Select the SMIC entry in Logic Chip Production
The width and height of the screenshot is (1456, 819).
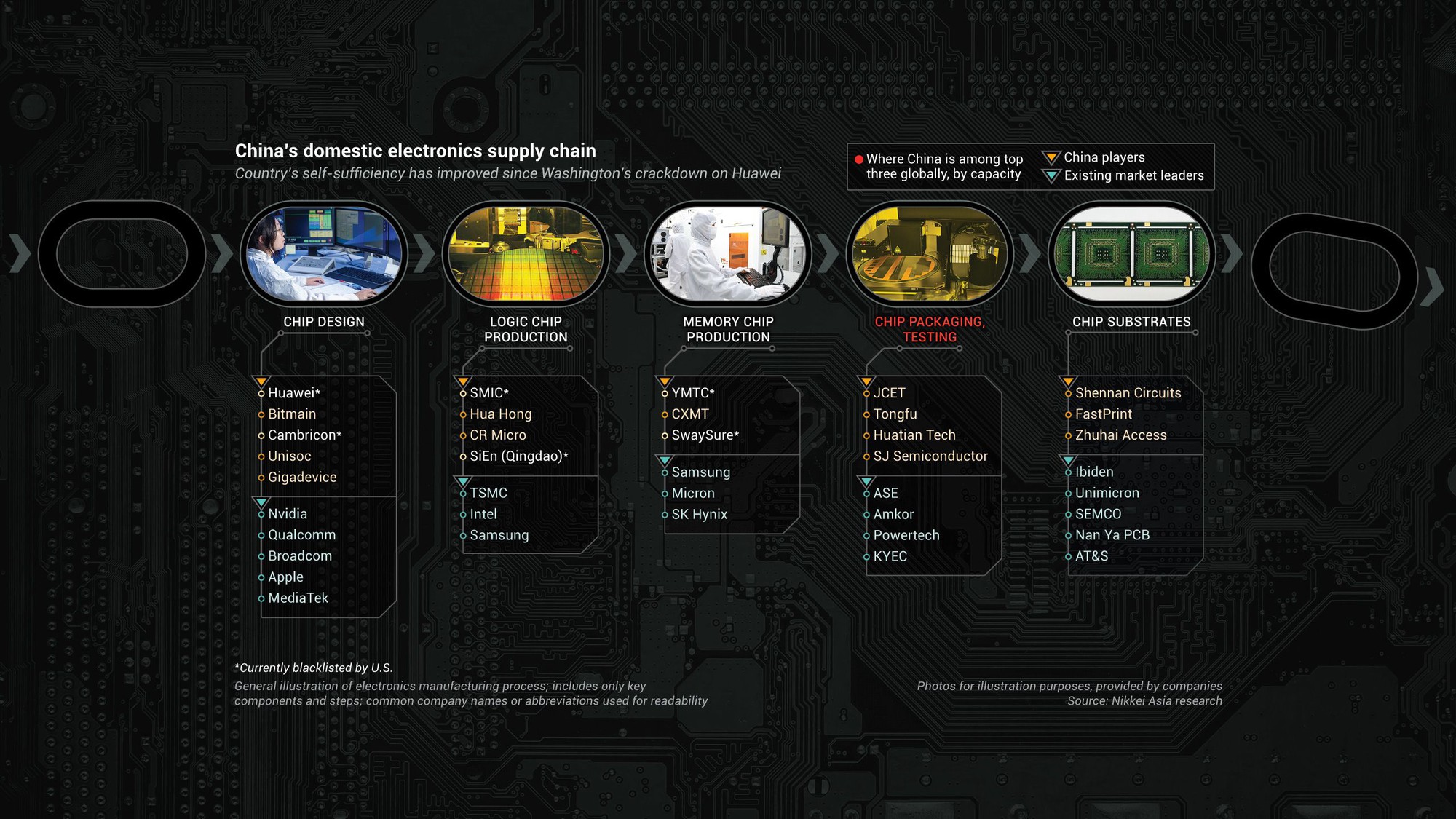491,392
